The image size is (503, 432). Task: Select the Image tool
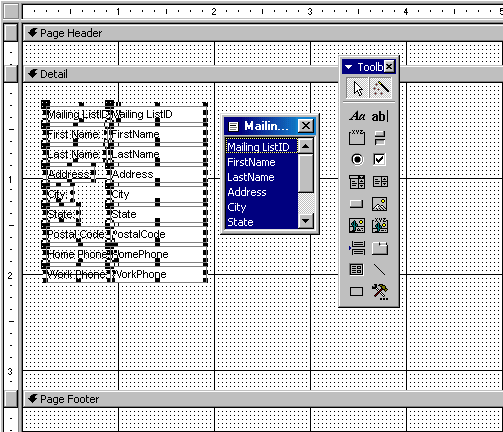point(380,204)
